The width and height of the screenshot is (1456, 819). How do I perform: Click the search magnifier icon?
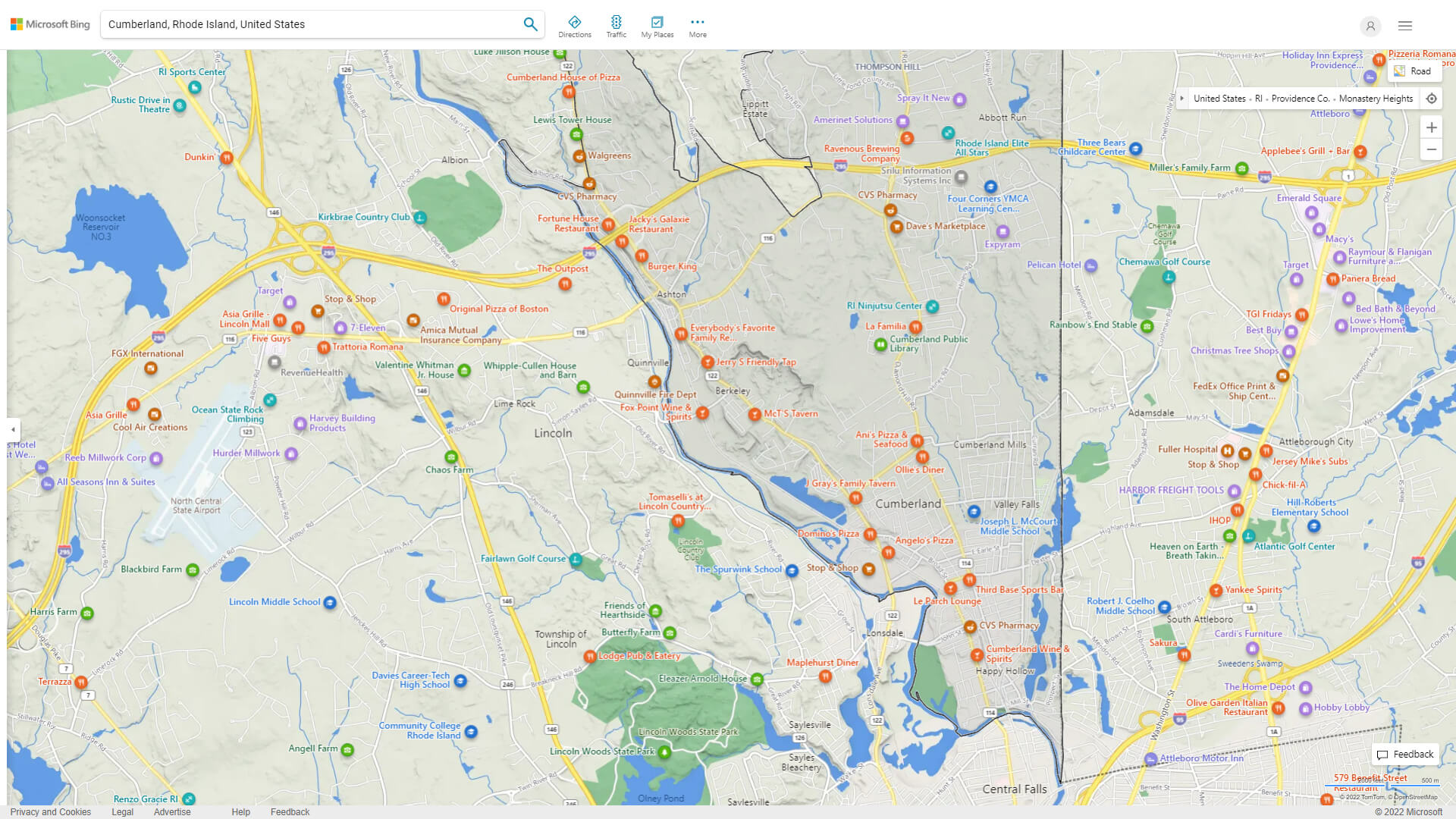[530, 24]
